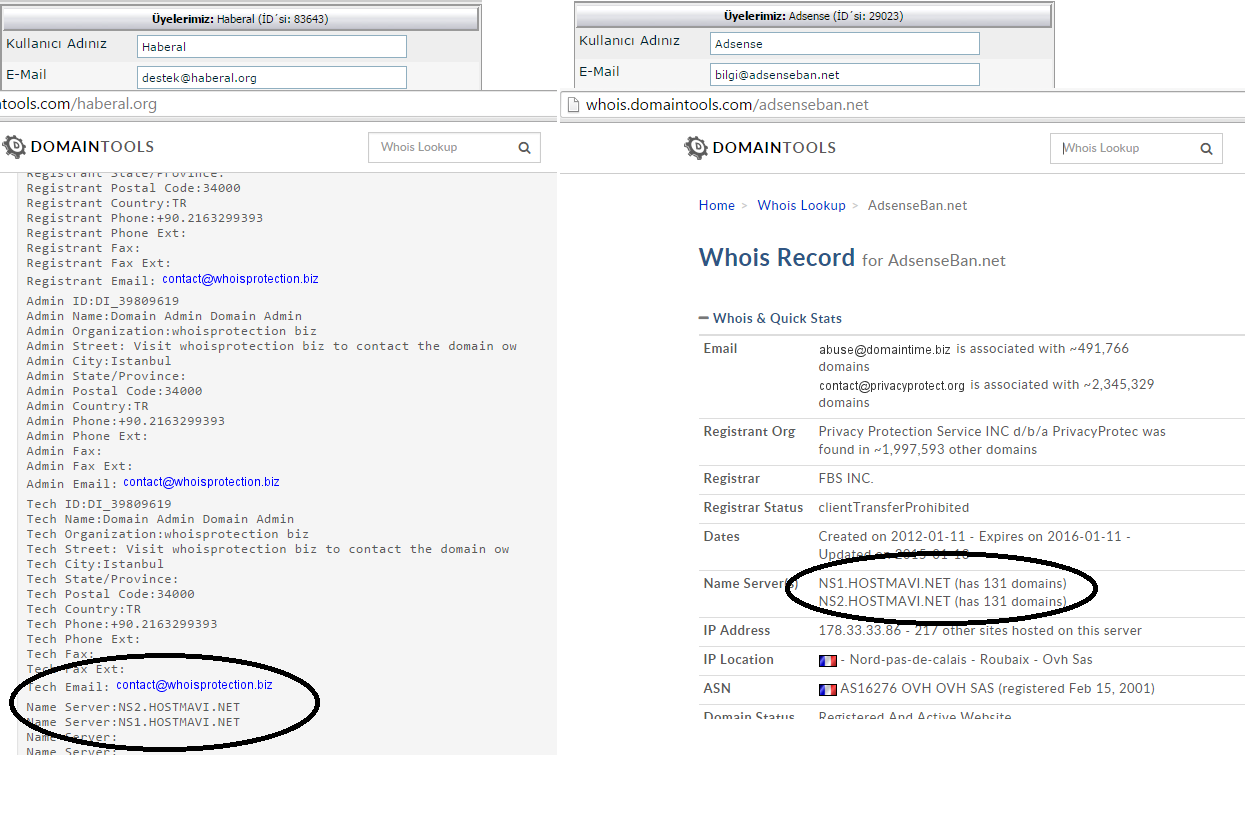The width and height of the screenshot is (1252, 830).
Task: Open the Whois Lookup breadcrumb link
Action: [801, 205]
